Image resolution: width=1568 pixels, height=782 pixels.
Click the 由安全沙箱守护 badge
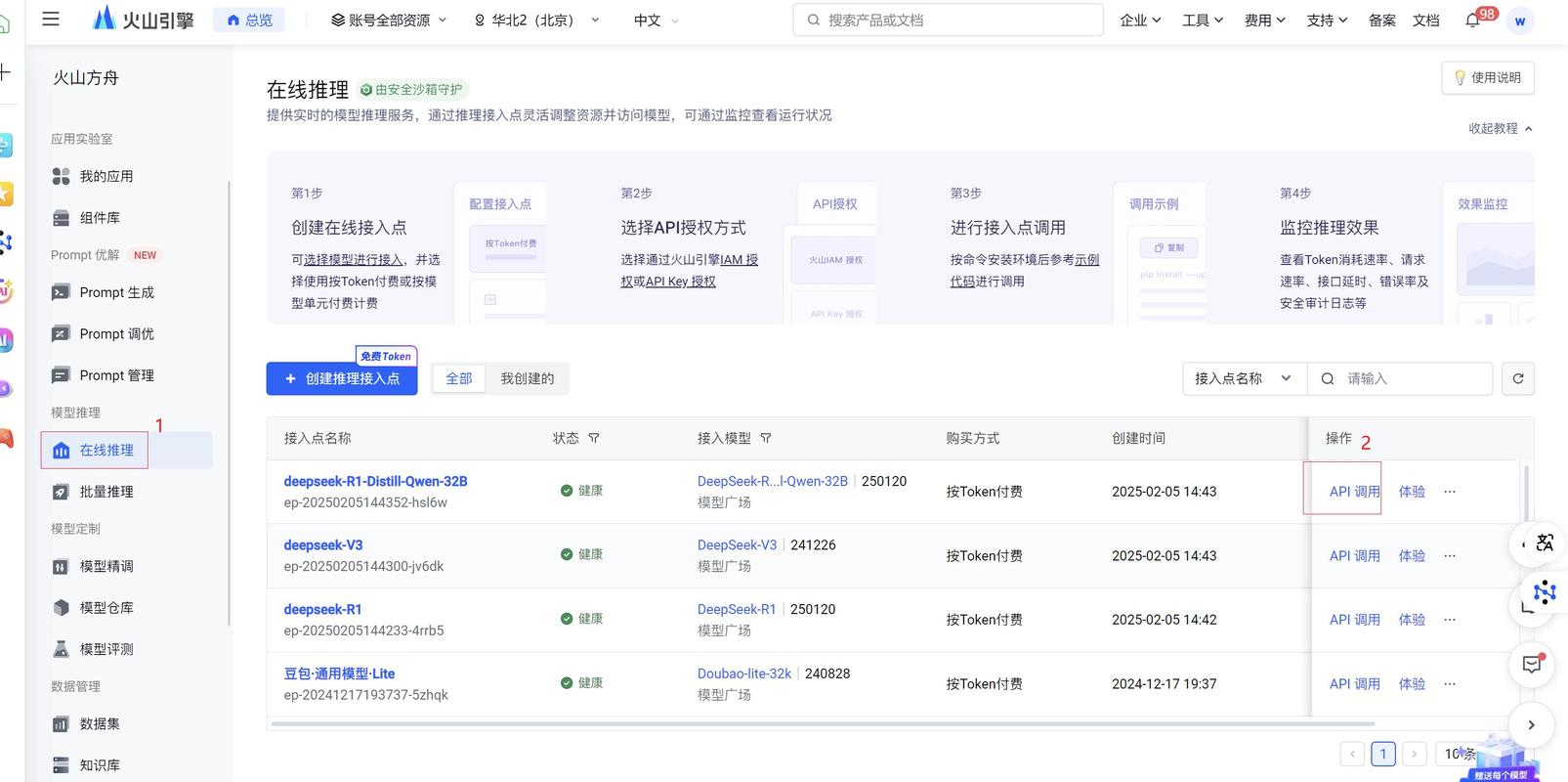pos(411,90)
